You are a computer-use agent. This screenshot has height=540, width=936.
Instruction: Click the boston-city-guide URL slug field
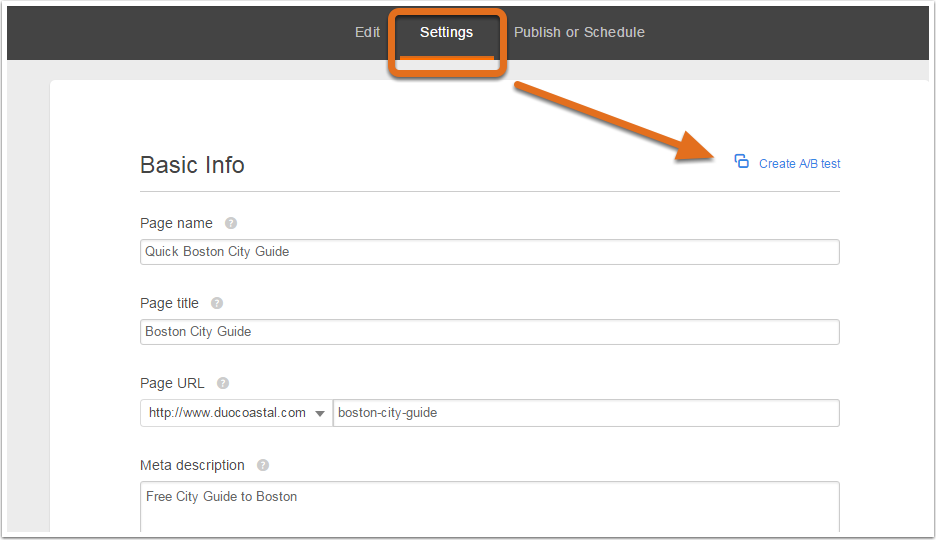point(585,413)
